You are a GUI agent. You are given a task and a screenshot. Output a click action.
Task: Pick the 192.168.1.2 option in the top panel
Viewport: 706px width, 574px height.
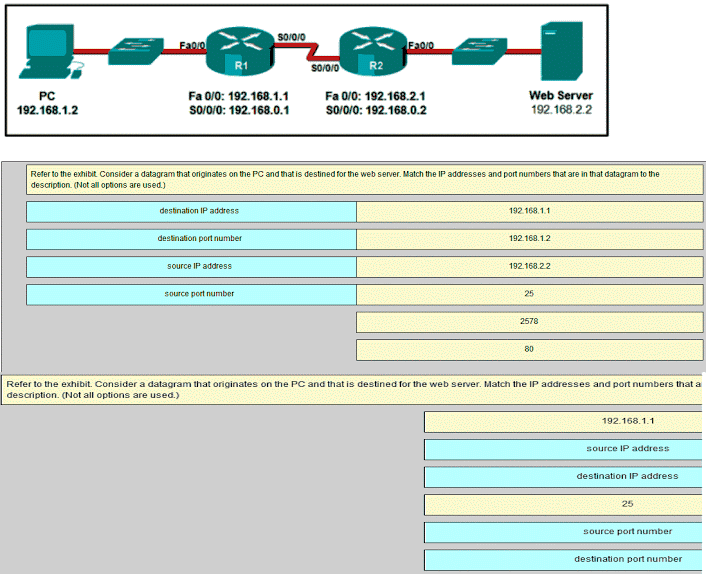click(530, 239)
